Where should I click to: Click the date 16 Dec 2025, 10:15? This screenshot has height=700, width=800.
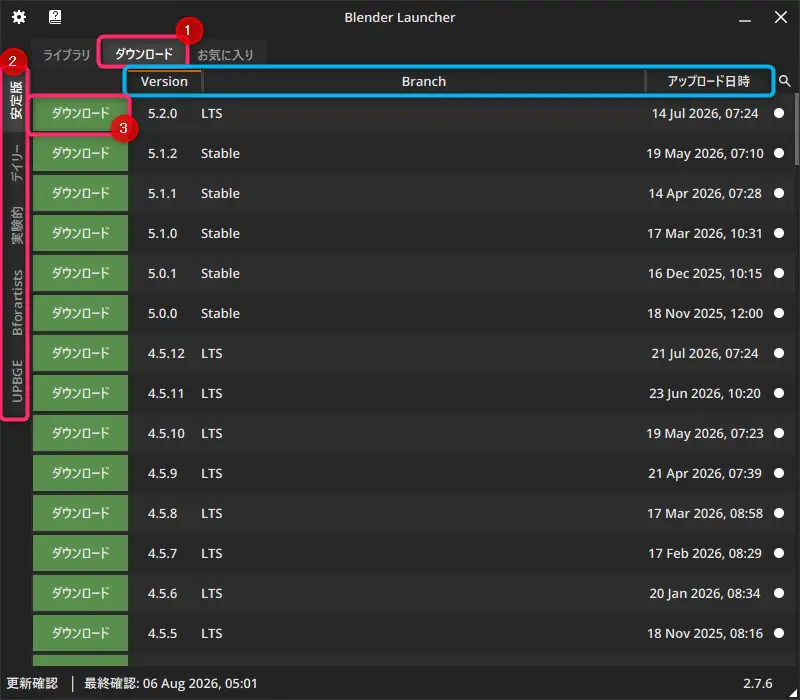tap(705, 273)
